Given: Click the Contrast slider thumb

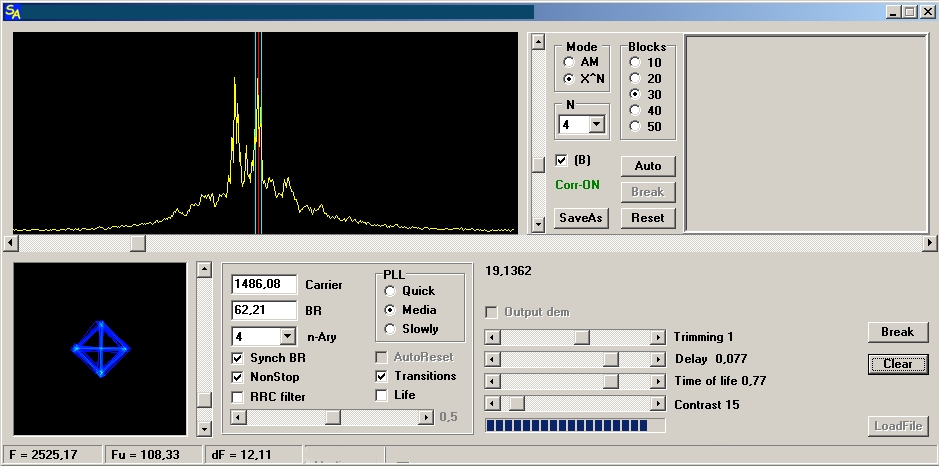Looking at the screenshot, I should (x=517, y=404).
